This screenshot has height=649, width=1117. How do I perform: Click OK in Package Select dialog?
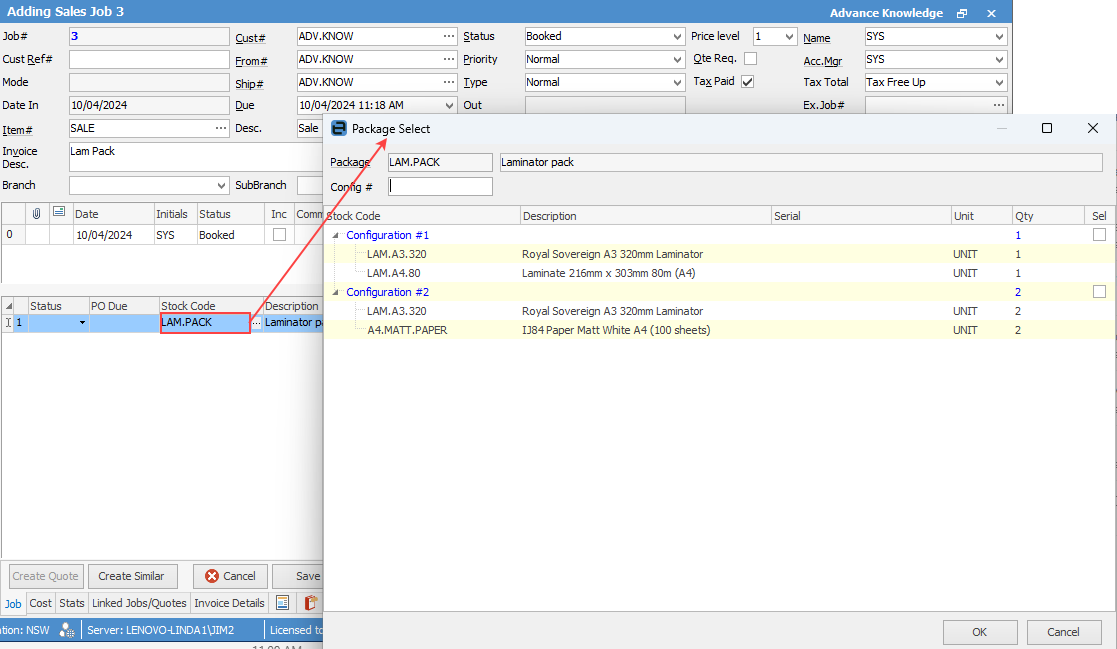979,632
